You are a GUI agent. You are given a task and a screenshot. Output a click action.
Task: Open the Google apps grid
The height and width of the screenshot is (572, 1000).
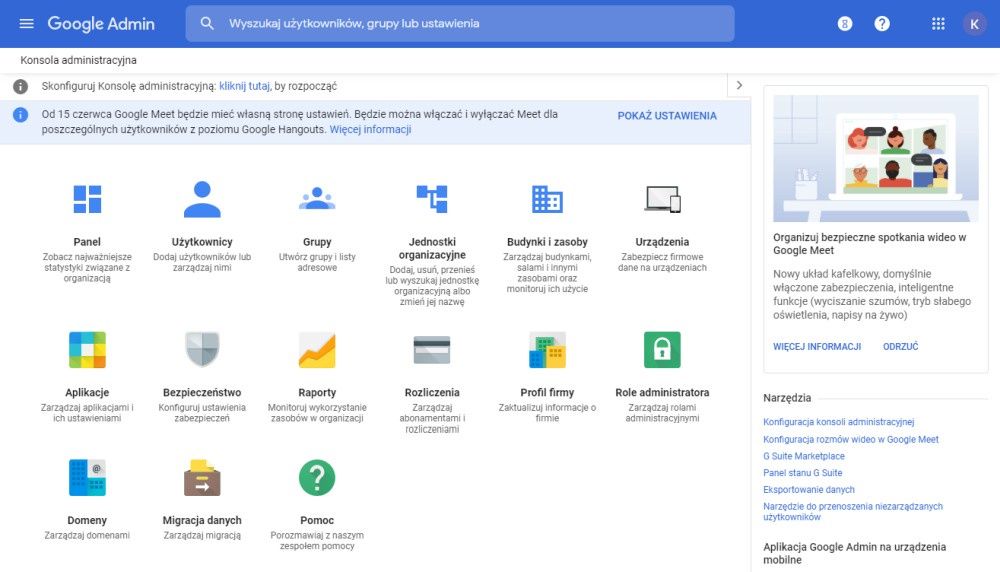(x=938, y=24)
